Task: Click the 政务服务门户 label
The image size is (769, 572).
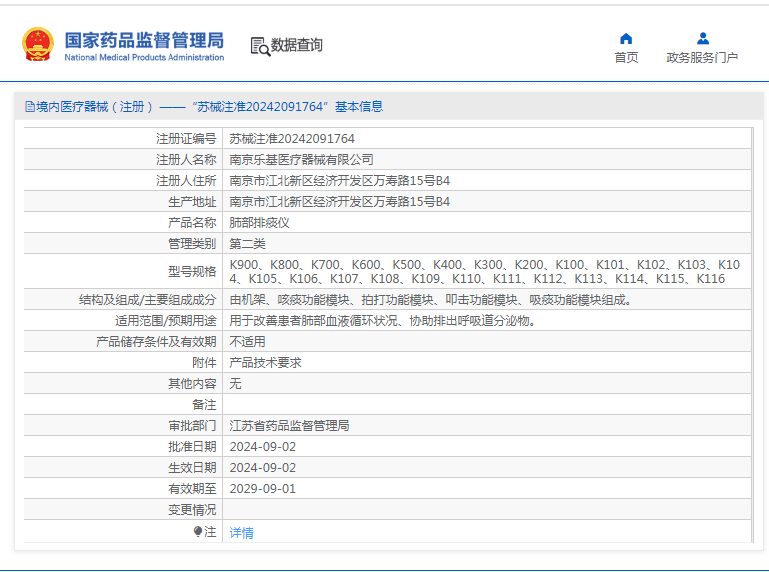Action: click(x=702, y=57)
